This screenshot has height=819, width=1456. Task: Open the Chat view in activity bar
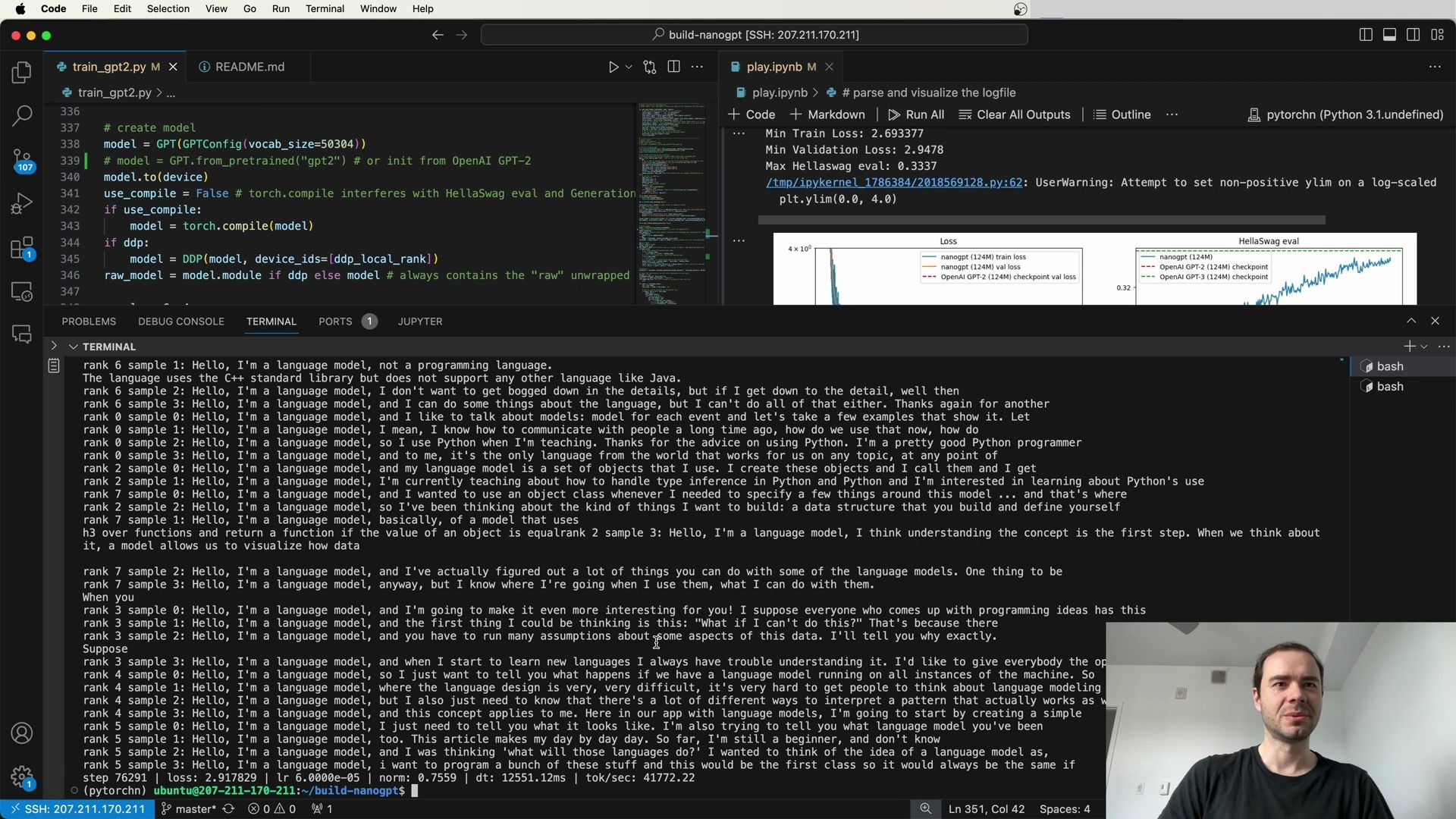tap(22, 334)
